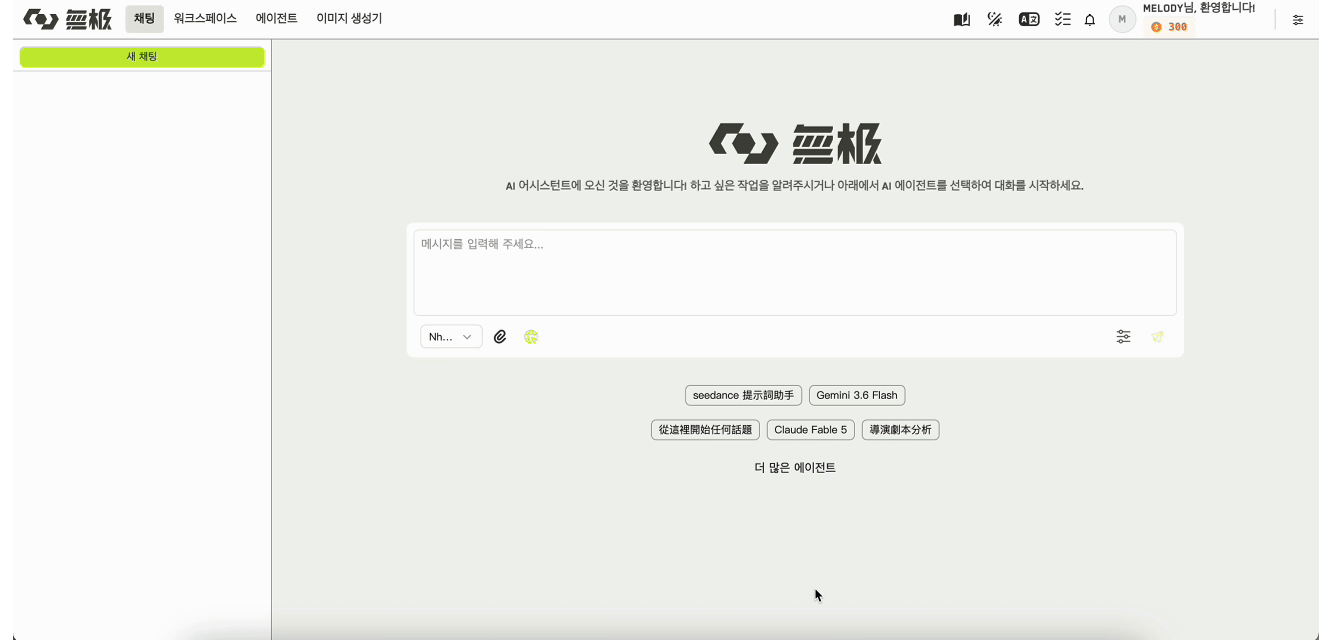Viewport: 1332px width, 640px height.
Task: Toggle the dark mode moon icon
Action: coord(995,19)
